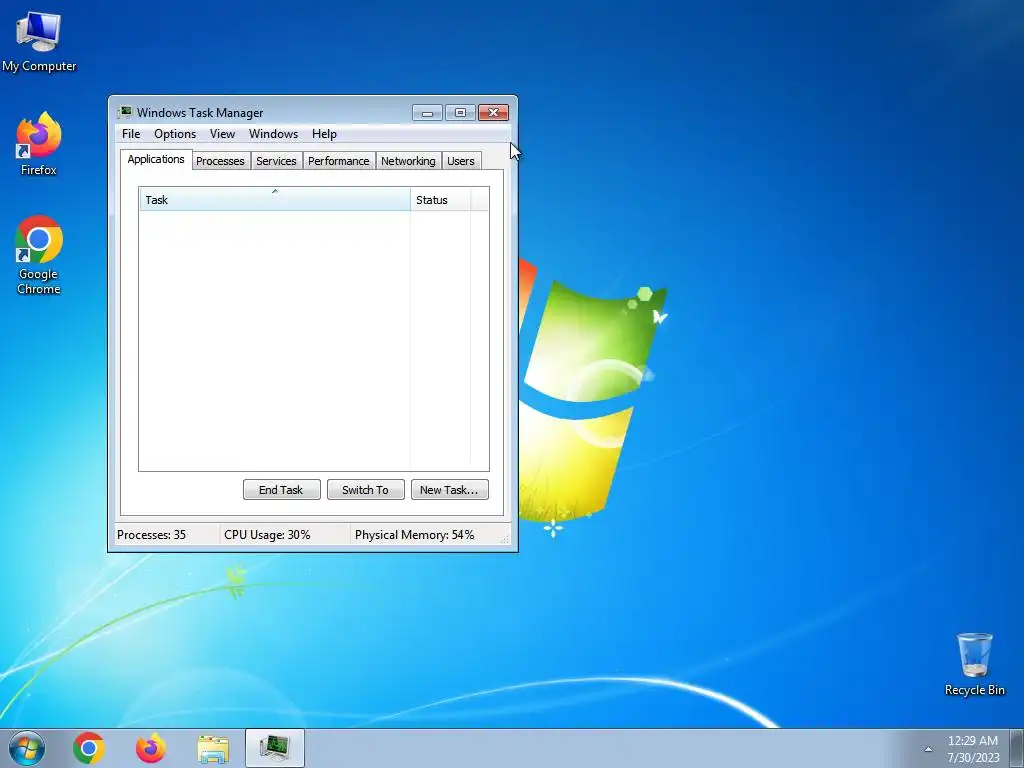Open Windows Explorer from the taskbar
The image size is (1024, 768).
click(213, 749)
